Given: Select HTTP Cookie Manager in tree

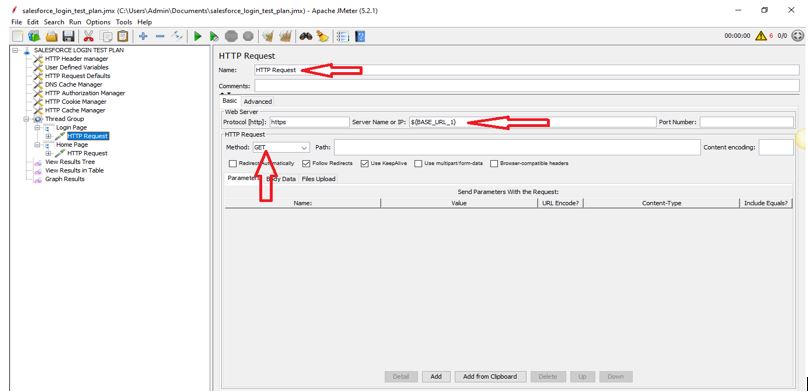Looking at the screenshot, I should 75,101.
